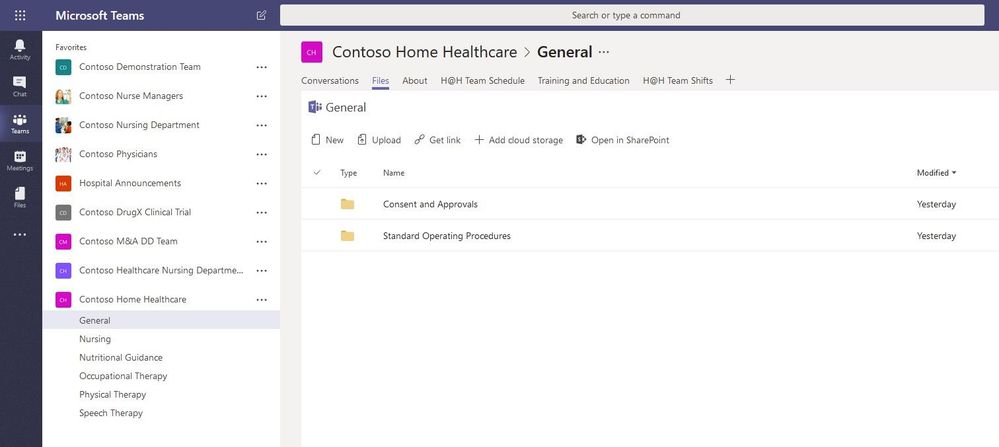
Task: Add a new tab with plus icon
Action: [730, 80]
